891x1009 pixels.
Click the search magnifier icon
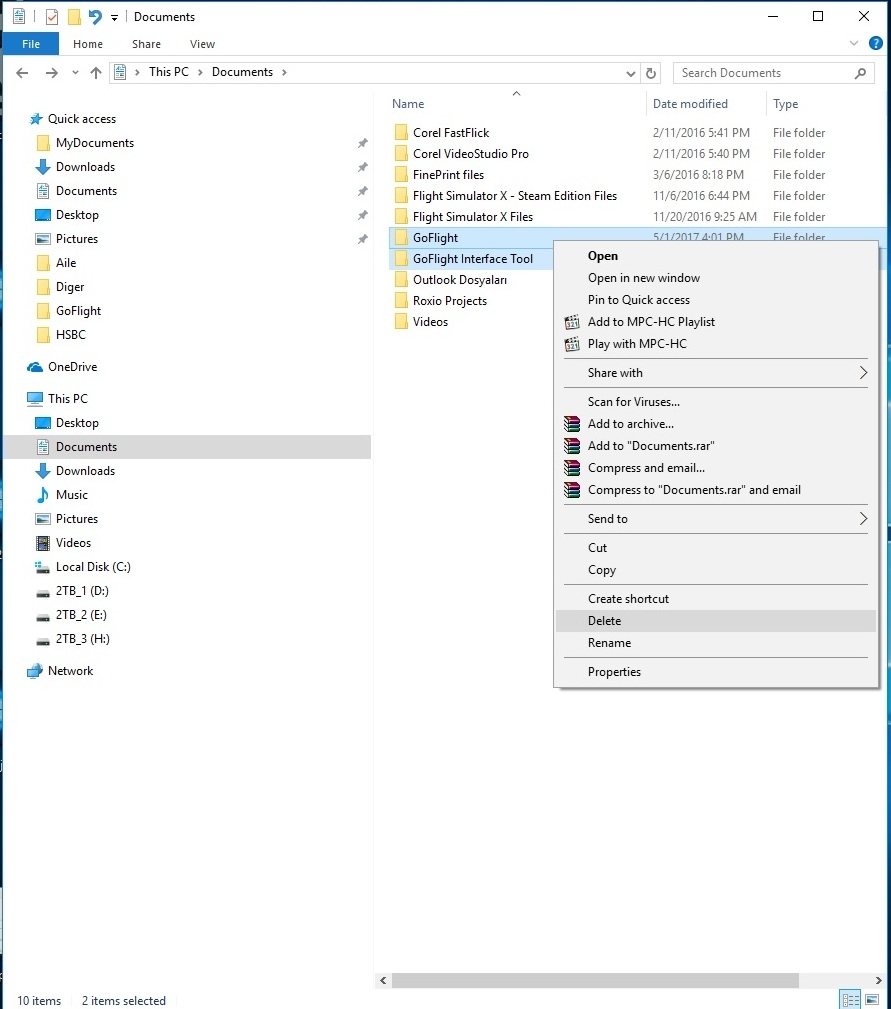(x=860, y=73)
